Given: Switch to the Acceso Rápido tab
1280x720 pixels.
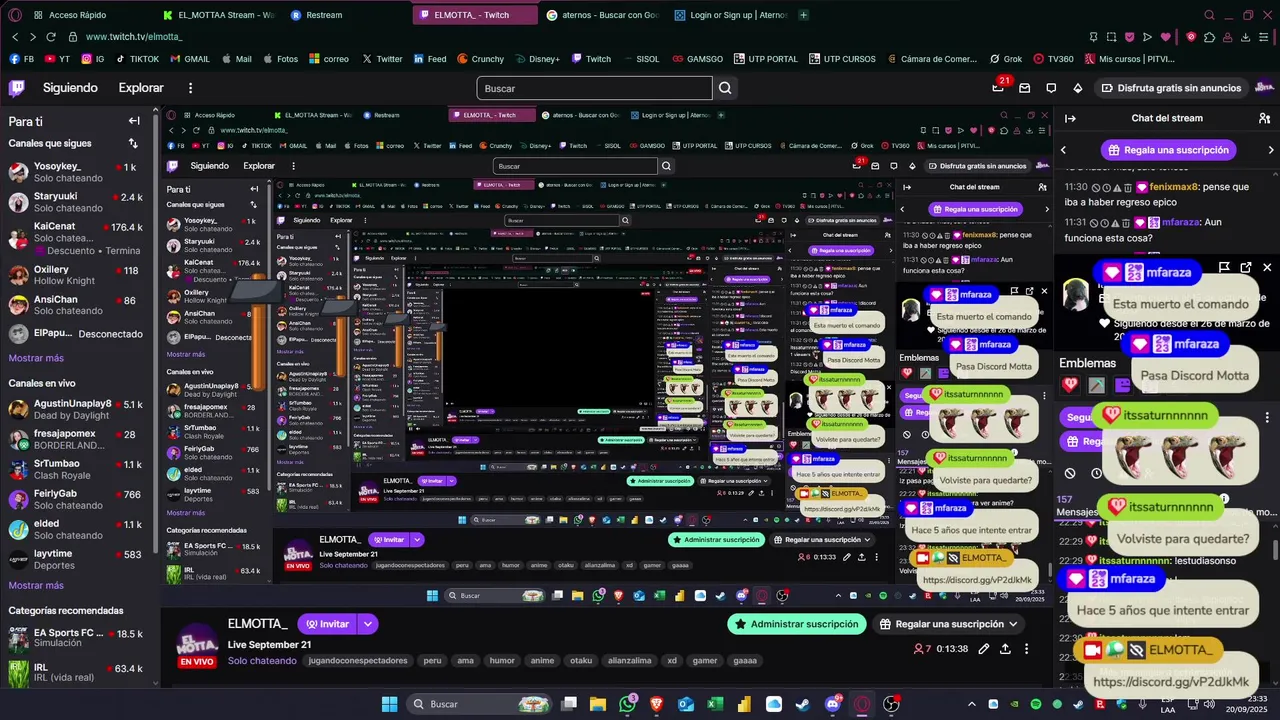Looking at the screenshot, I should [x=79, y=15].
